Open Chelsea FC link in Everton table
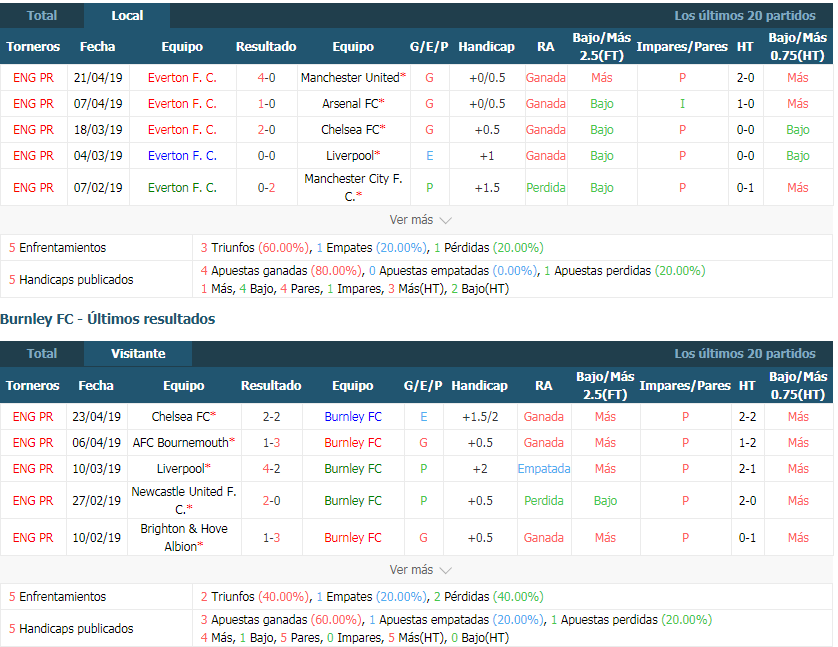This screenshot has height=647, width=838. click(x=350, y=130)
